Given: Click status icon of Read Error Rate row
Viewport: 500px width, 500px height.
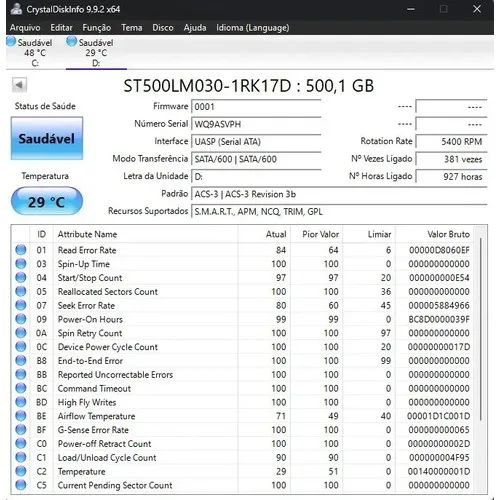Looking at the screenshot, I should (21, 250).
